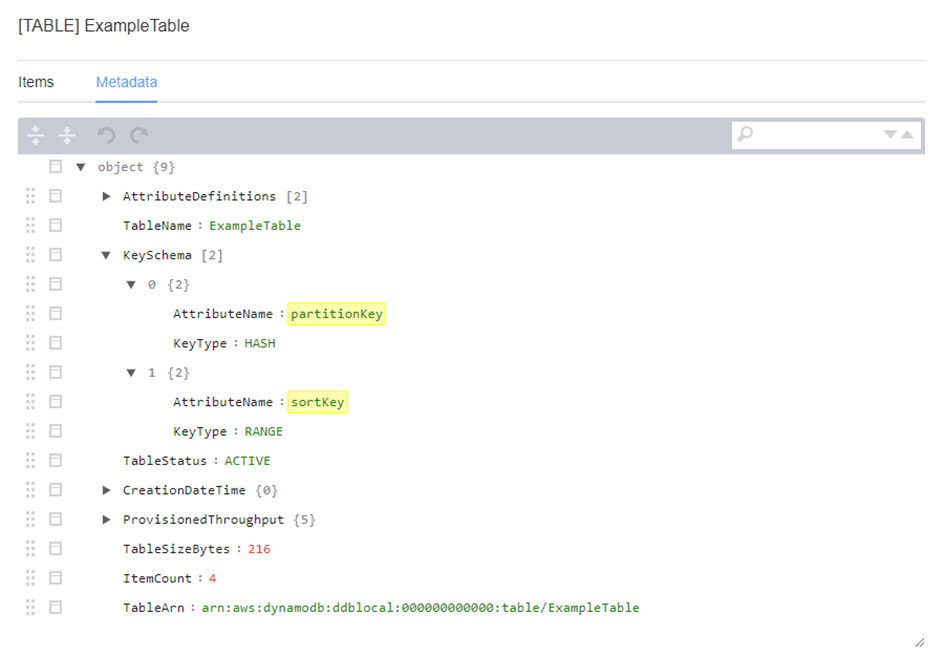Expand the AttributeDefinitions node
Screen dimensions: 945x656
click(106, 196)
